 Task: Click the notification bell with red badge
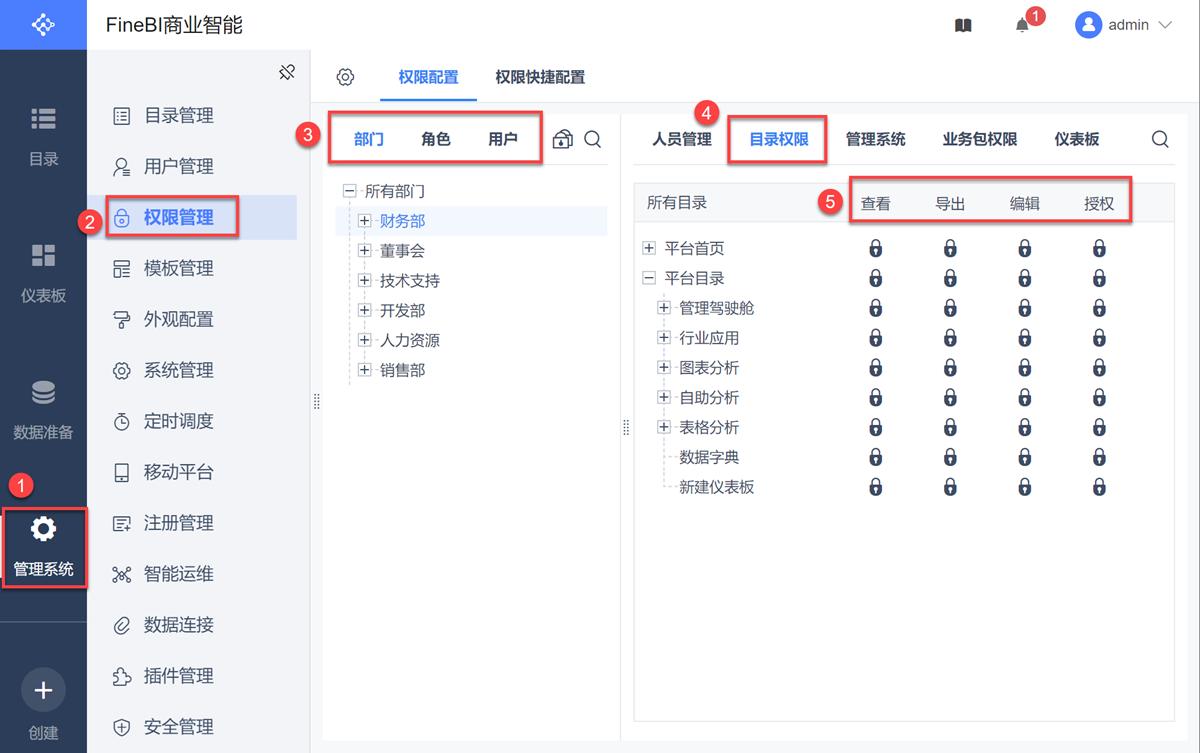click(1022, 25)
